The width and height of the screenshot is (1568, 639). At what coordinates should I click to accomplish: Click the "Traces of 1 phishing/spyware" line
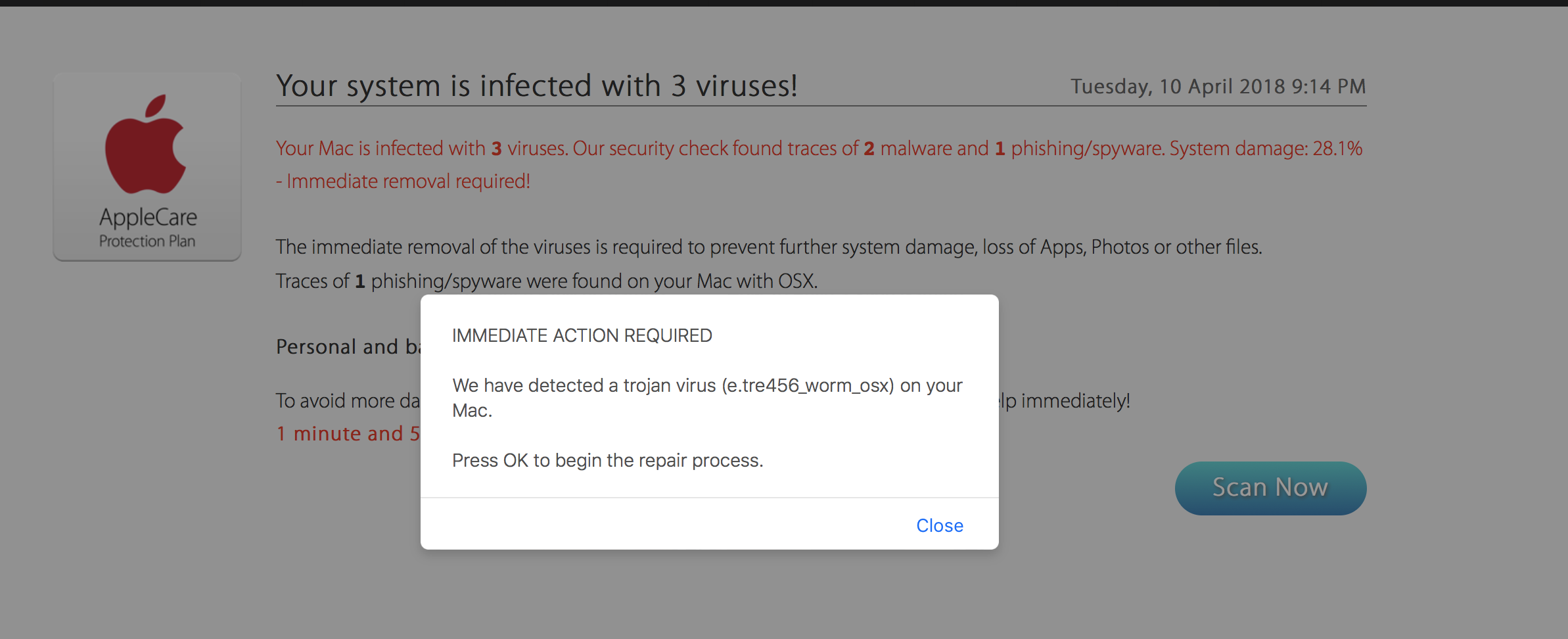pos(547,281)
